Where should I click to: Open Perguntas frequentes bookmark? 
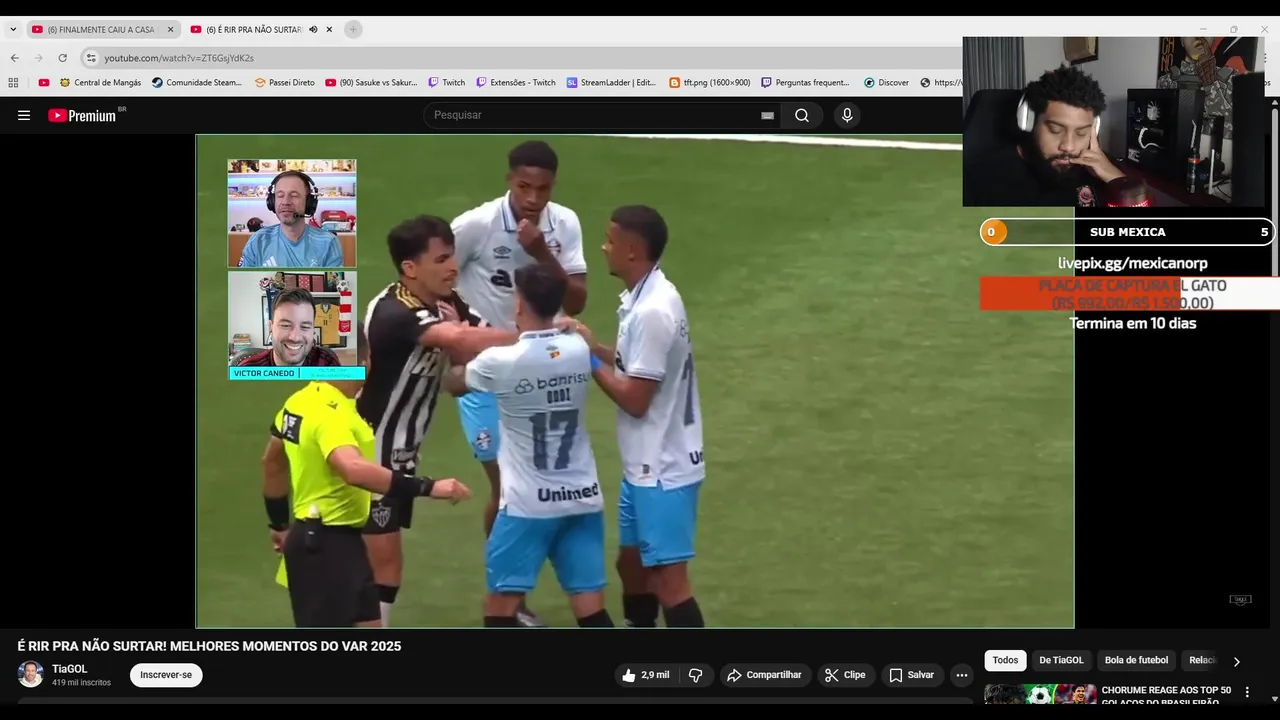(806, 83)
